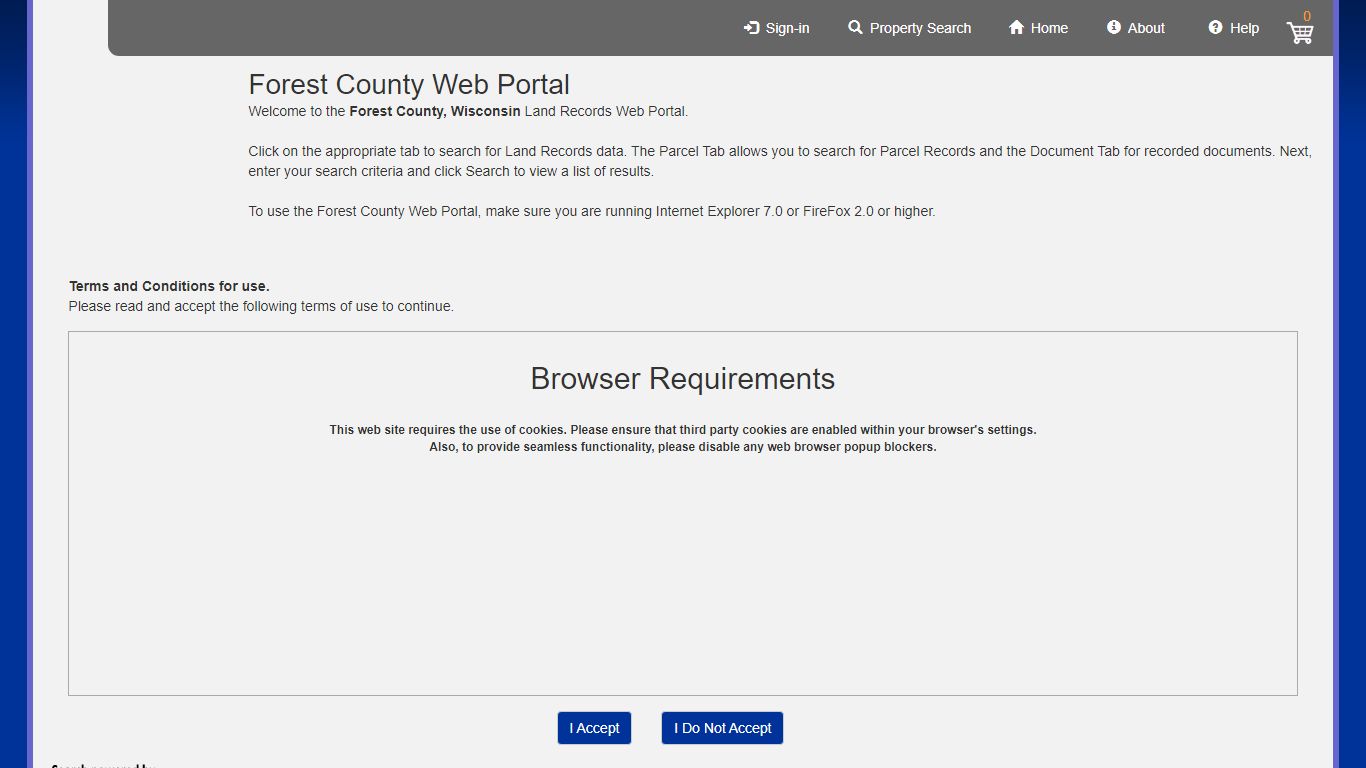Click the Property Search magnifier icon
Screen dimensions: 1366x768
coord(855,28)
